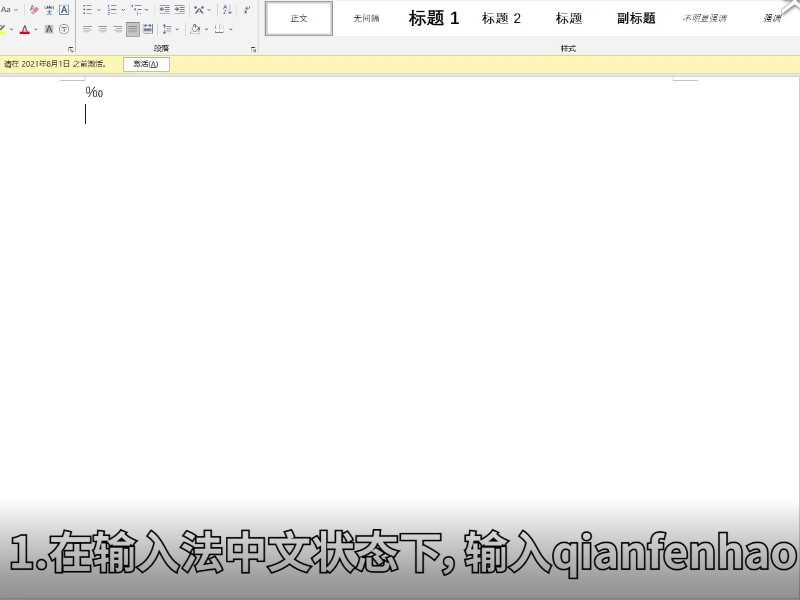Screen dimensions: 800x600
Task: Increase the paragraph indent
Action: (178, 10)
